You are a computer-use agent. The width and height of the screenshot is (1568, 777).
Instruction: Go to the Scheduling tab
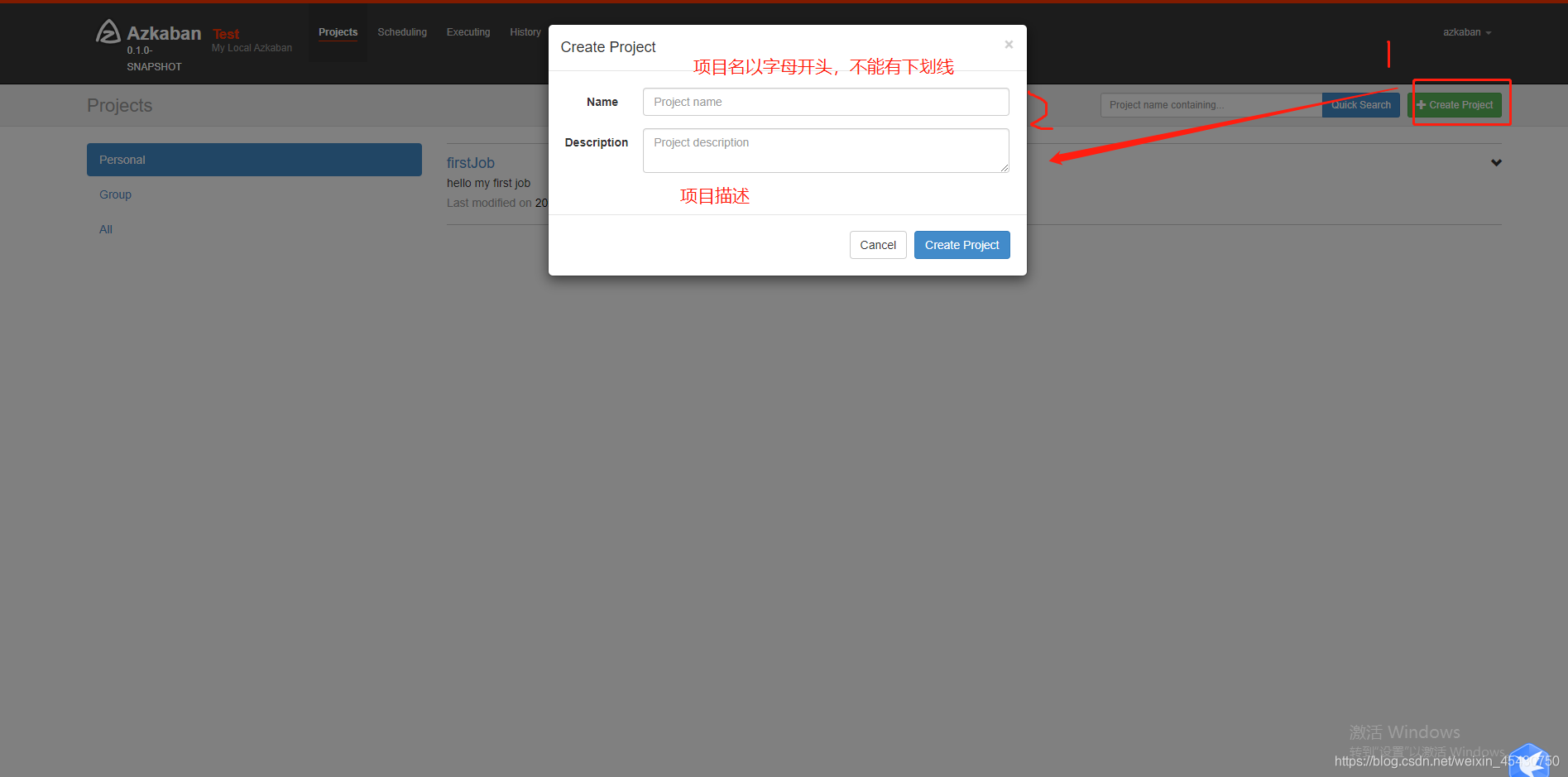point(402,32)
